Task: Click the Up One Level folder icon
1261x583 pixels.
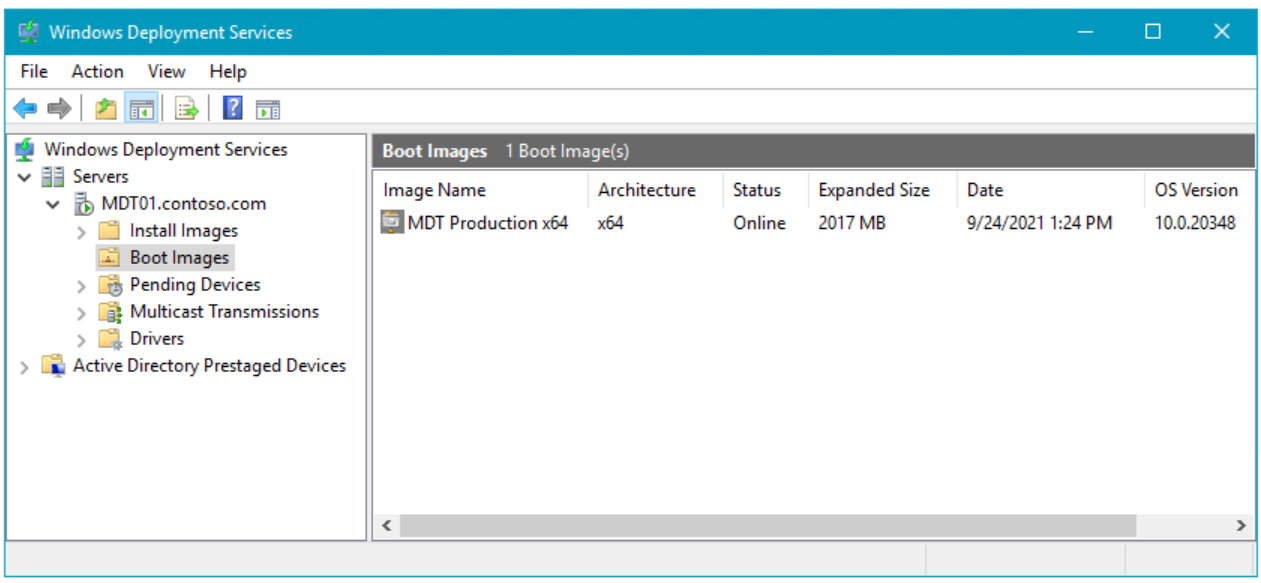Action: (106, 108)
